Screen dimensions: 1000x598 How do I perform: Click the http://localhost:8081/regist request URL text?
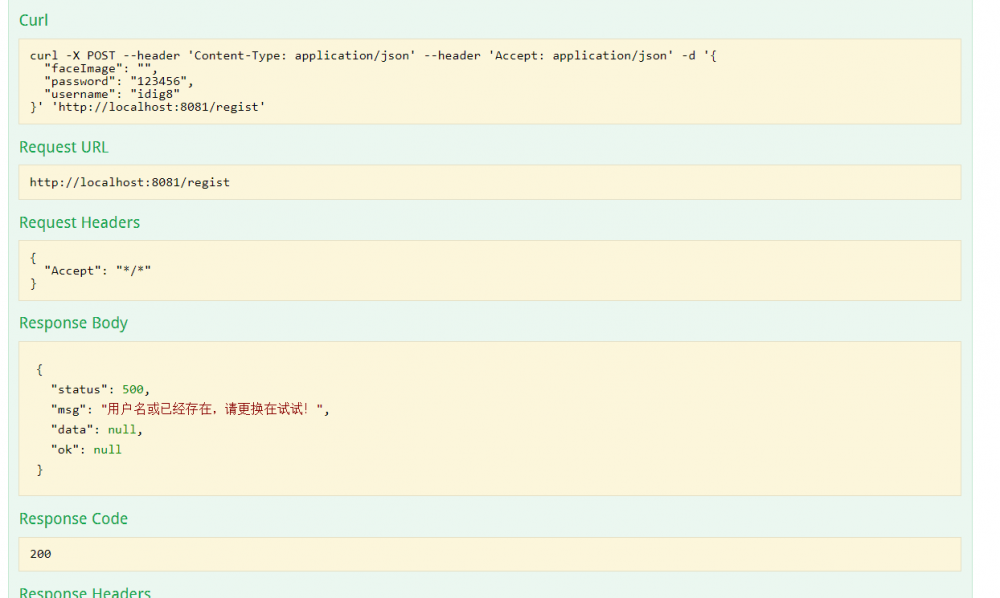point(130,183)
